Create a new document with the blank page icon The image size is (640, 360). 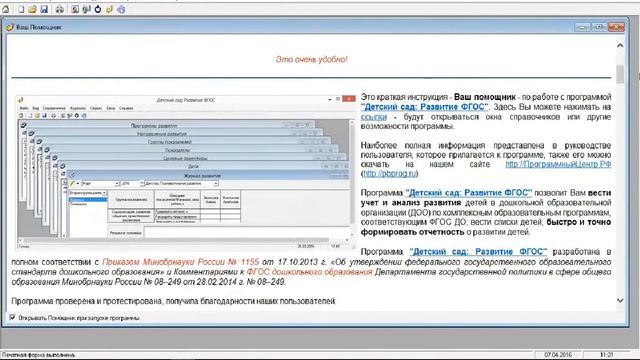pyautogui.click(x=21, y=9)
